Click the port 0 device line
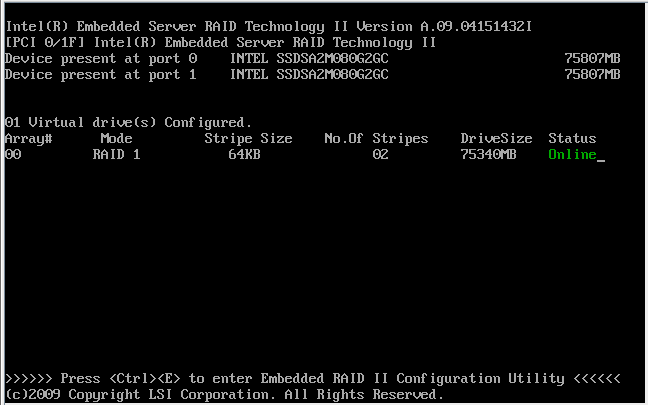The height and width of the screenshot is (405, 648). (x=312, y=58)
